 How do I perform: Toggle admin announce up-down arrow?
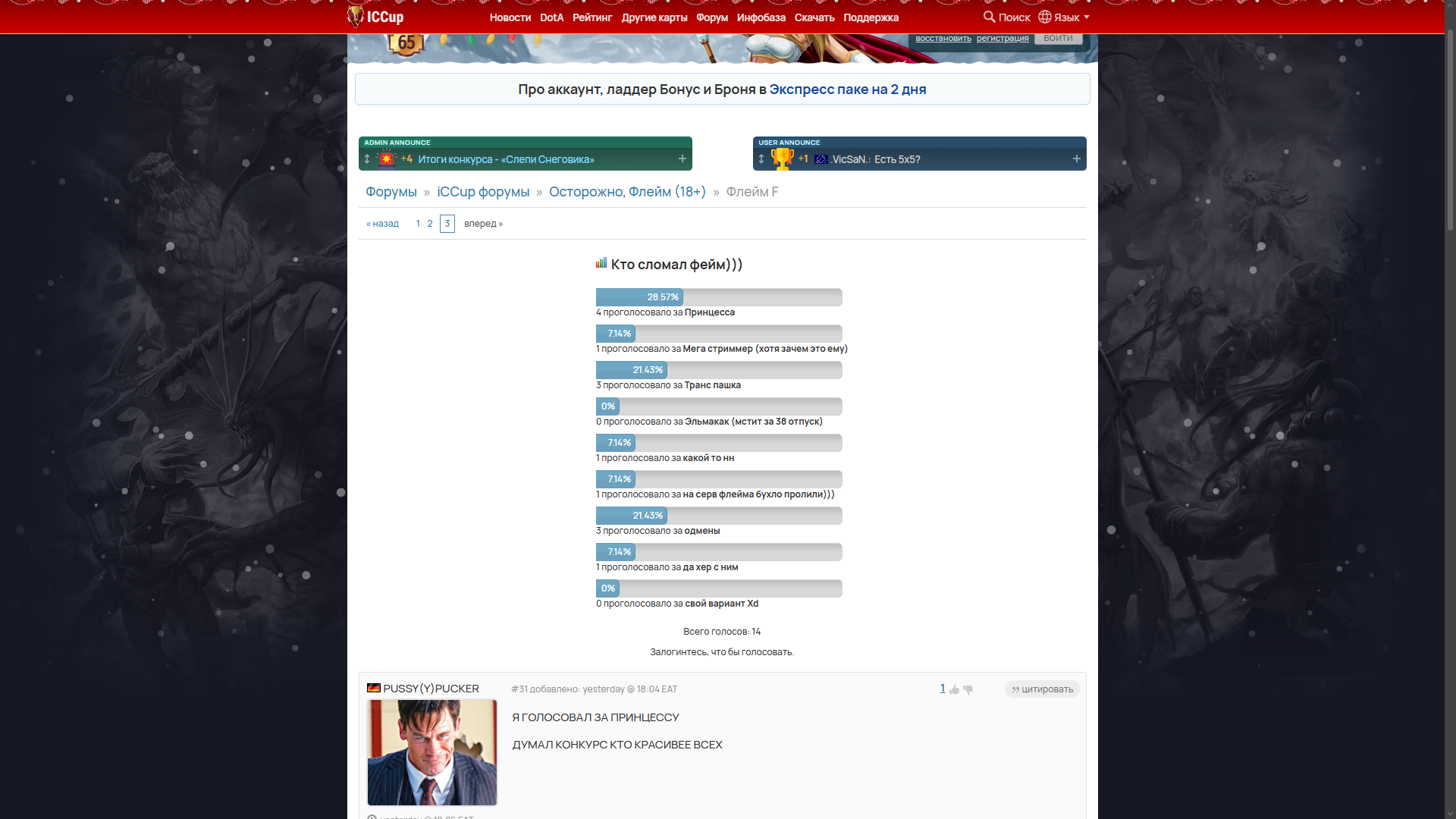(367, 159)
